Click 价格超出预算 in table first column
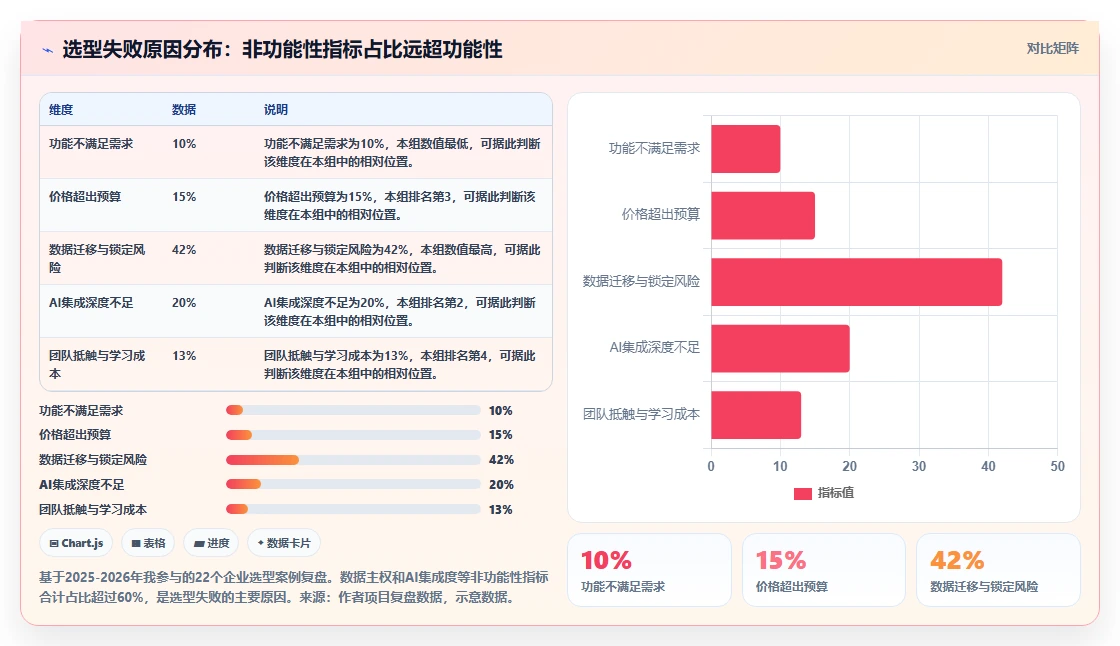 (85, 197)
